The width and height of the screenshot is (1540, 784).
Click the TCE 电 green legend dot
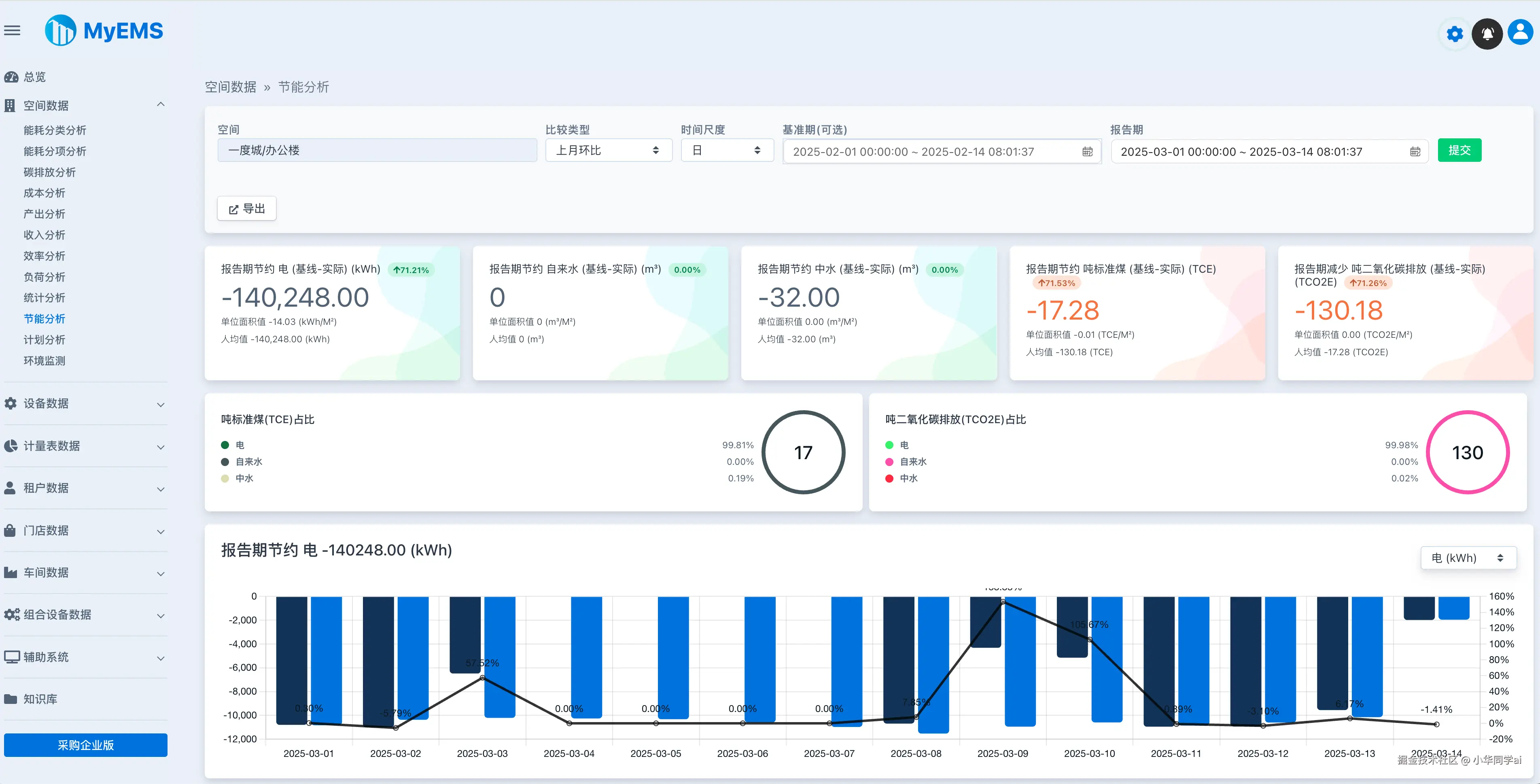click(x=225, y=445)
